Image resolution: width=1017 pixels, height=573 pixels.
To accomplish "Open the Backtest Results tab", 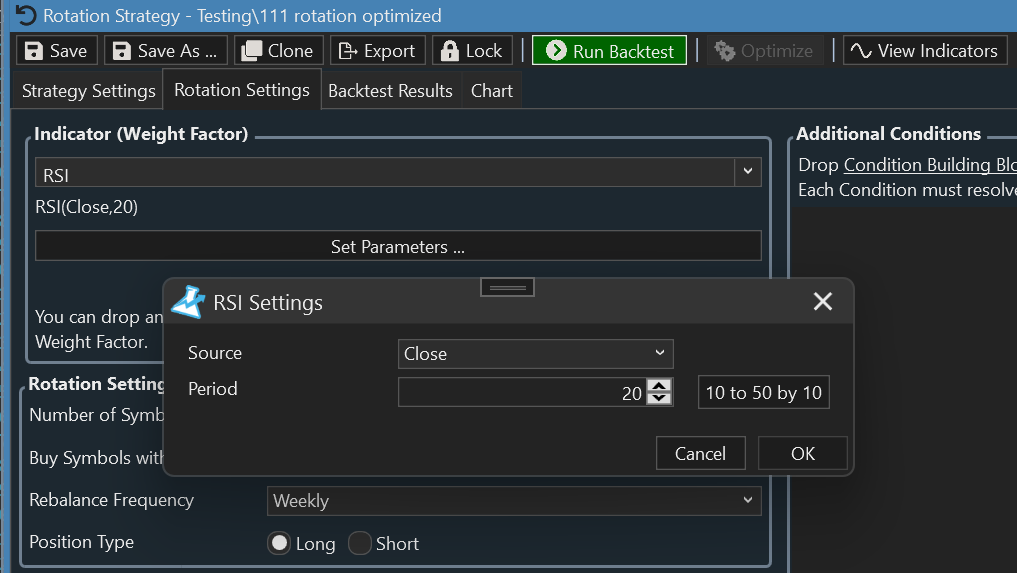I will [x=390, y=91].
